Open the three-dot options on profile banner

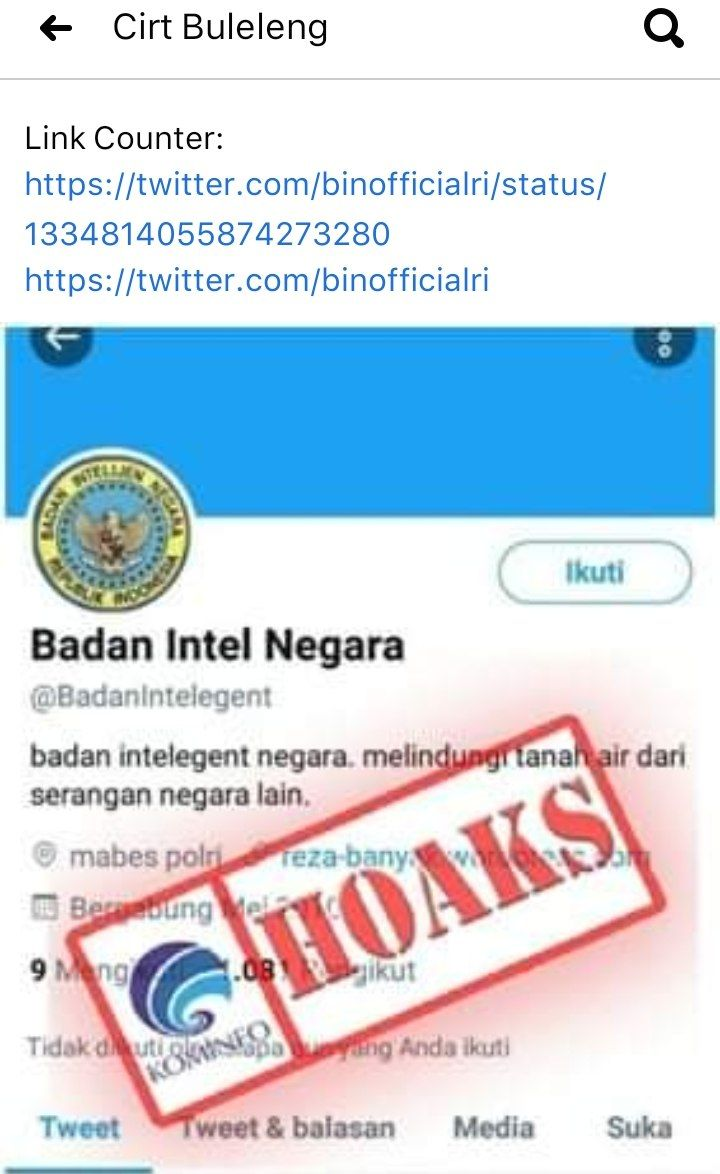point(664,344)
